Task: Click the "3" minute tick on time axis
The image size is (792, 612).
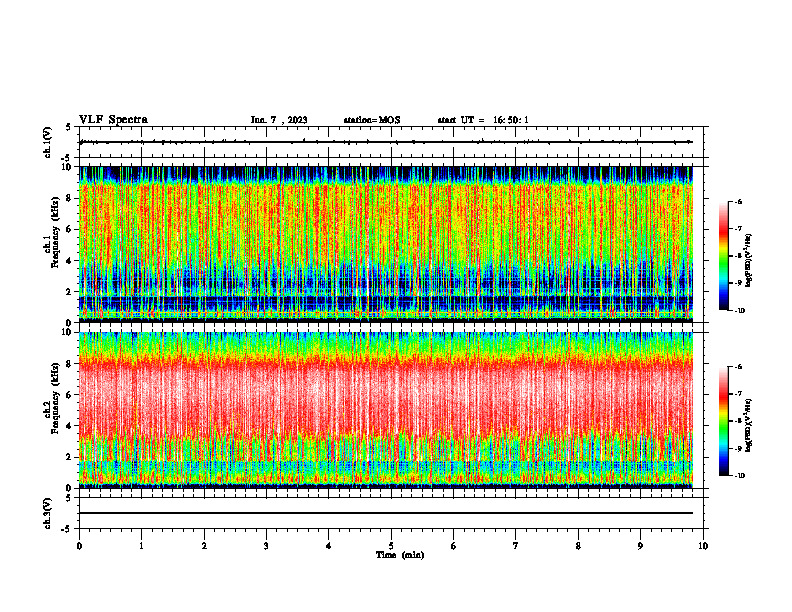Action: [267, 546]
